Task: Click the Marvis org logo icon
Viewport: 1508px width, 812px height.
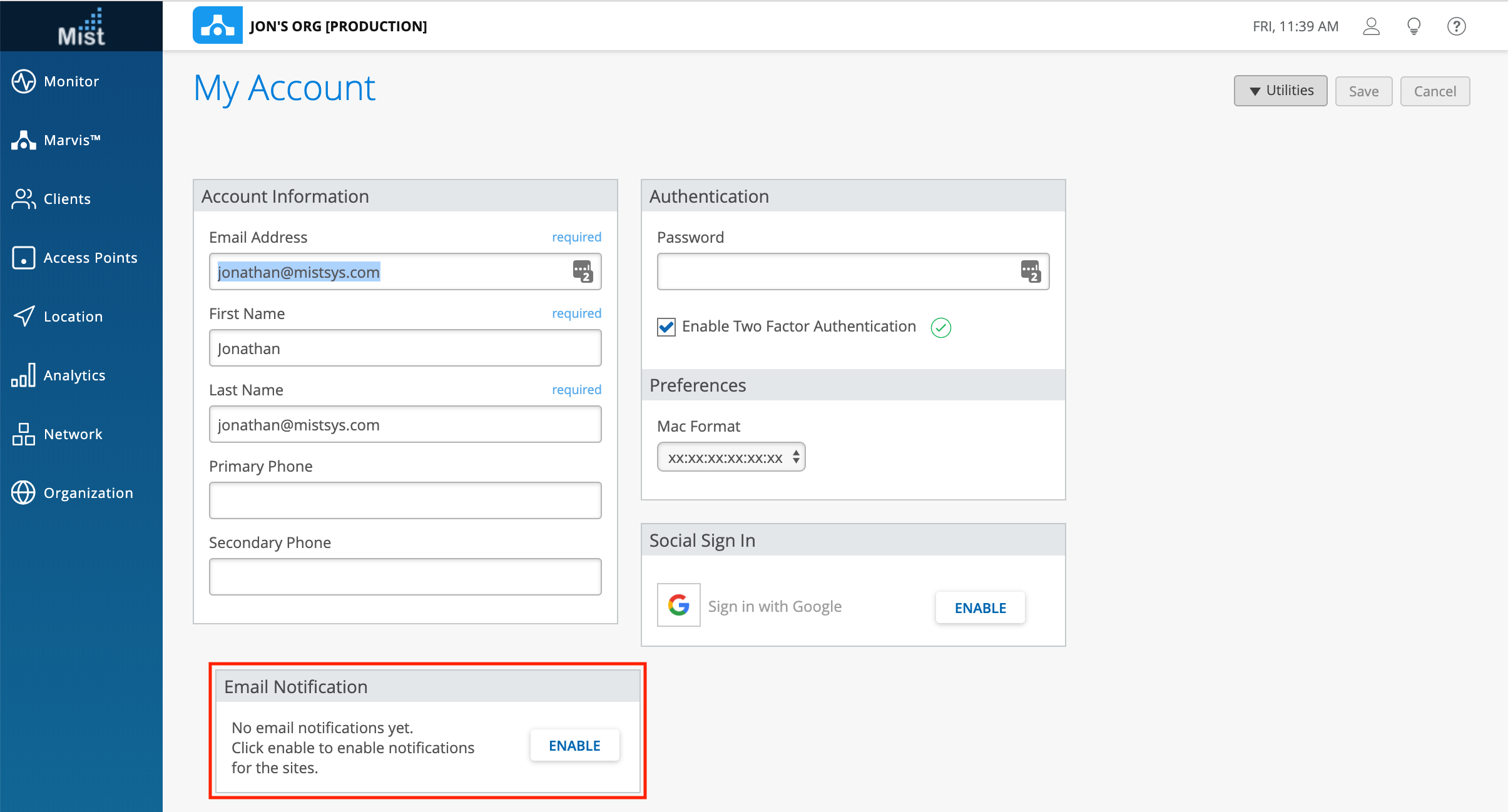Action: [217, 26]
